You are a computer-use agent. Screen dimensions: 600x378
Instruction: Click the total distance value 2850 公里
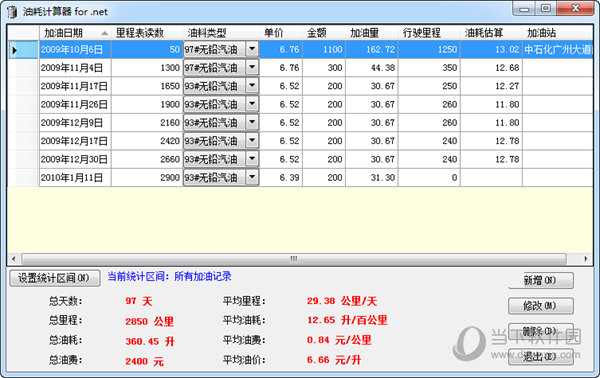(x=150, y=321)
